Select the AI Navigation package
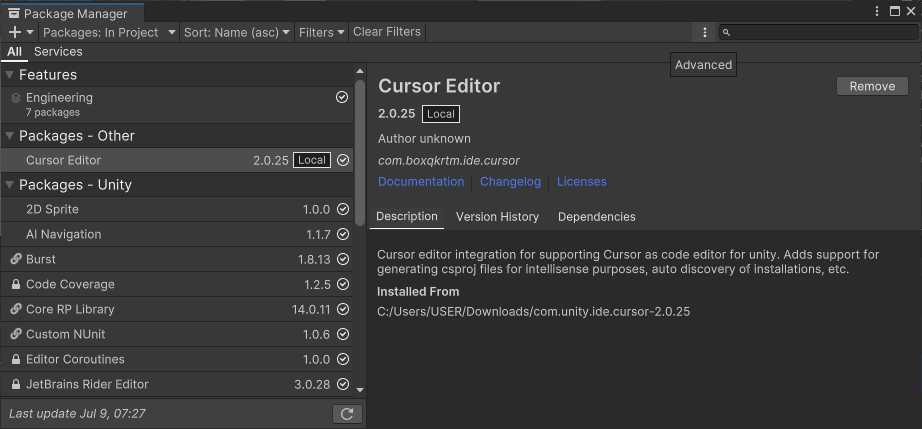 pyautogui.click(x=176, y=234)
